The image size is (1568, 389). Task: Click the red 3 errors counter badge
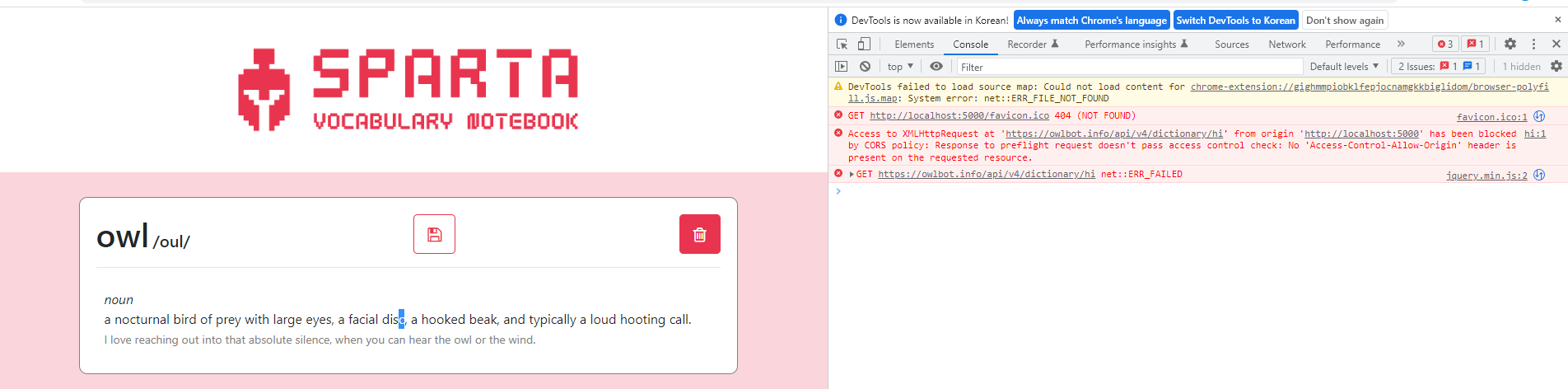(x=1445, y=44)
